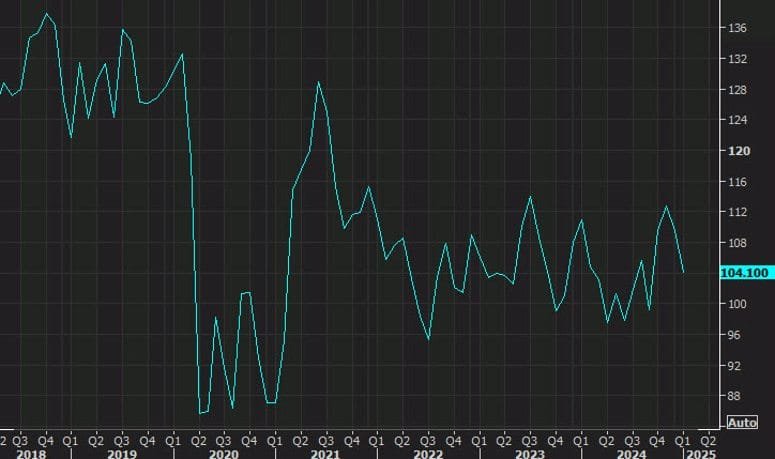Click the bold 120 axis label
Viewport: 775px width, 459px height.
[x=739, y=151]
